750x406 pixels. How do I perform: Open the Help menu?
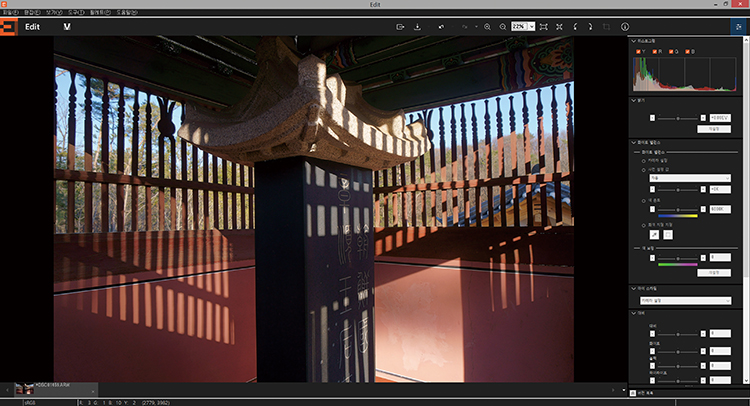[127, 12]
